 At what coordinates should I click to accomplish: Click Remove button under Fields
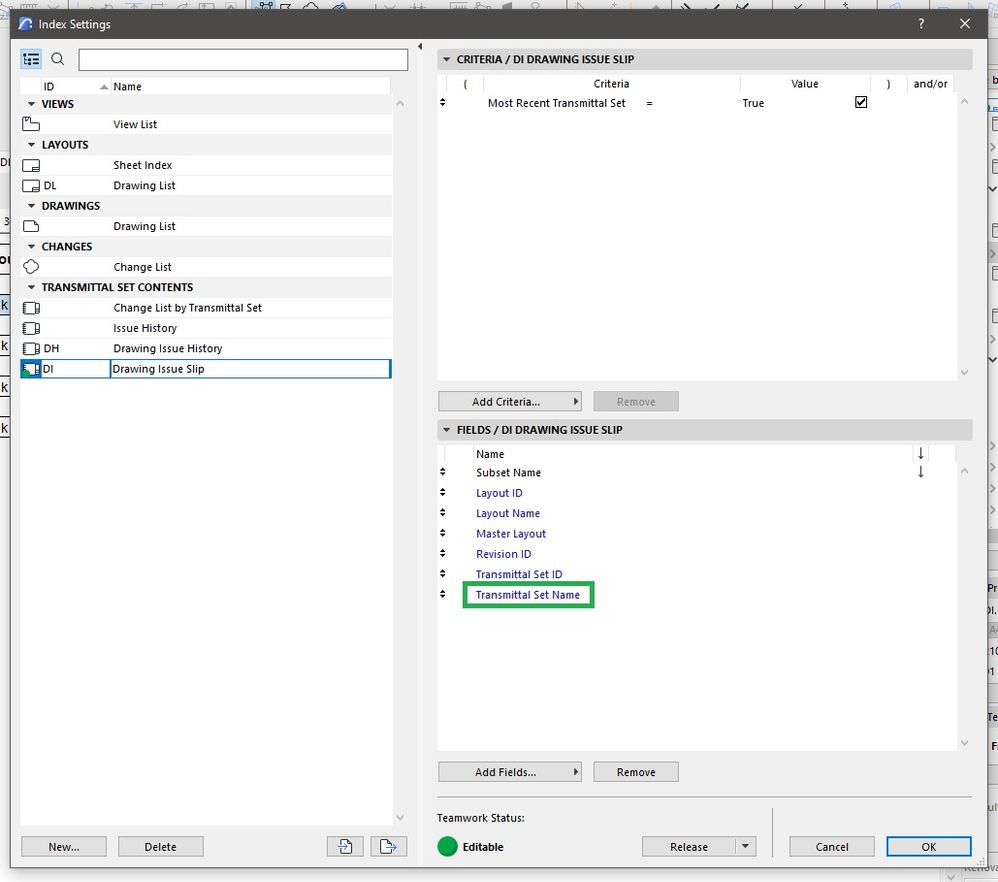tap(636, 772)
